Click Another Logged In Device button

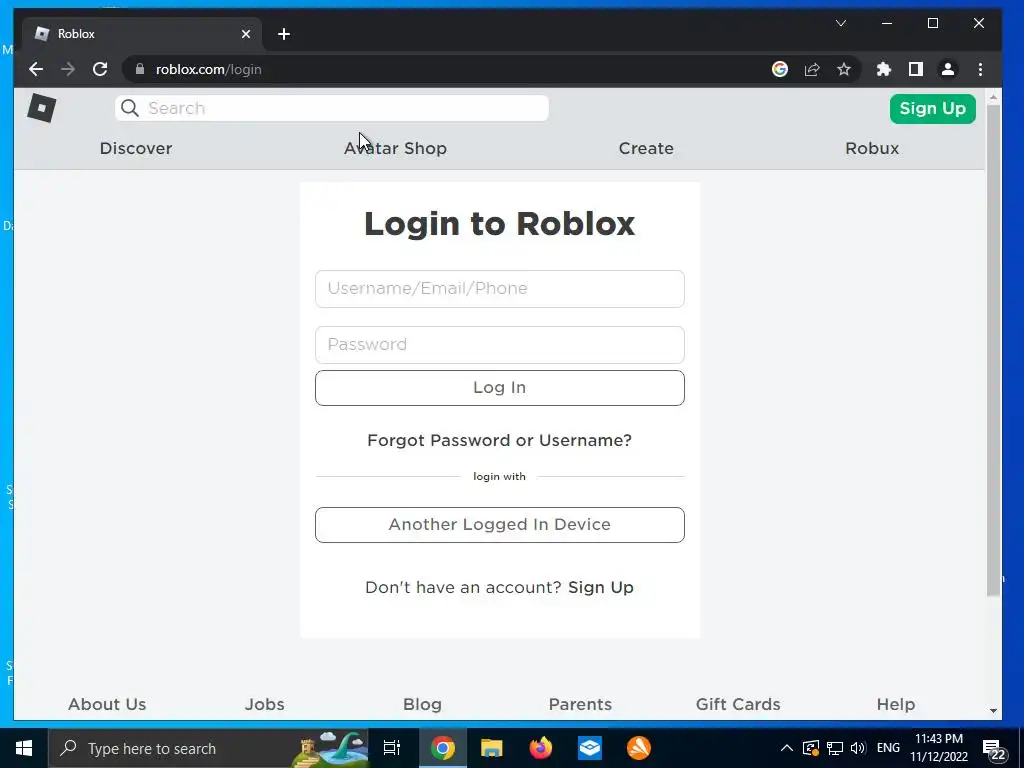[500, 525]
